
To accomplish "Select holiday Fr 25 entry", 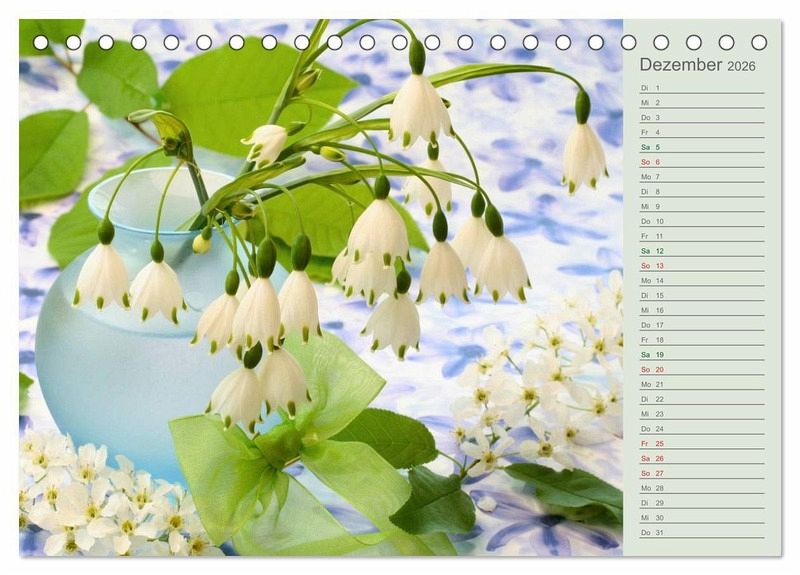I will tap(700, 443).
